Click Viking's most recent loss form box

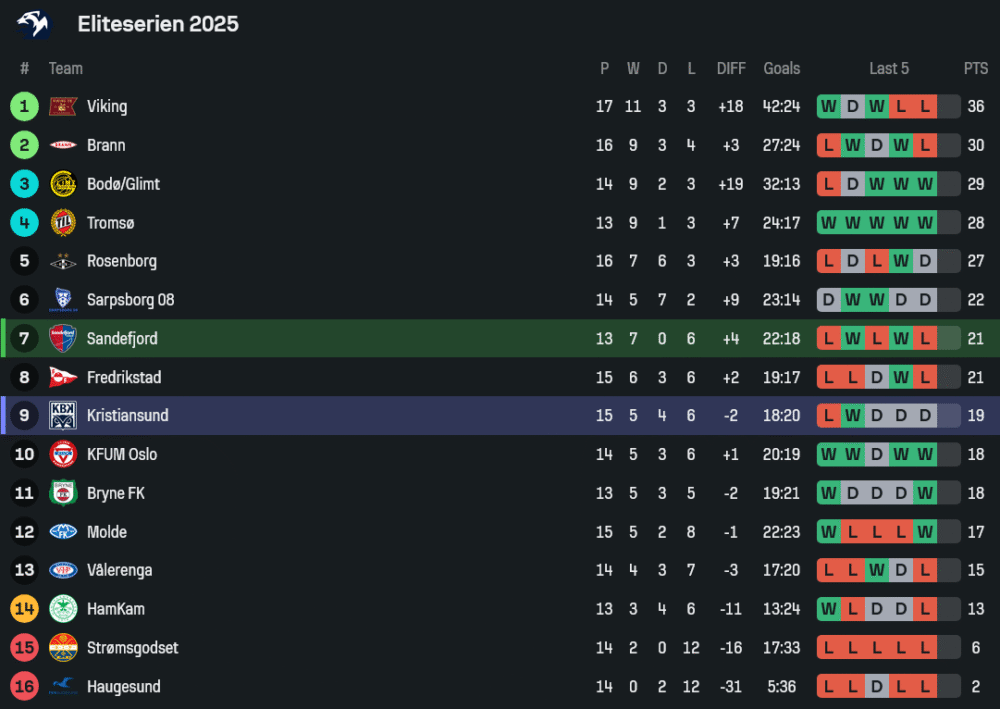[925, 106]
